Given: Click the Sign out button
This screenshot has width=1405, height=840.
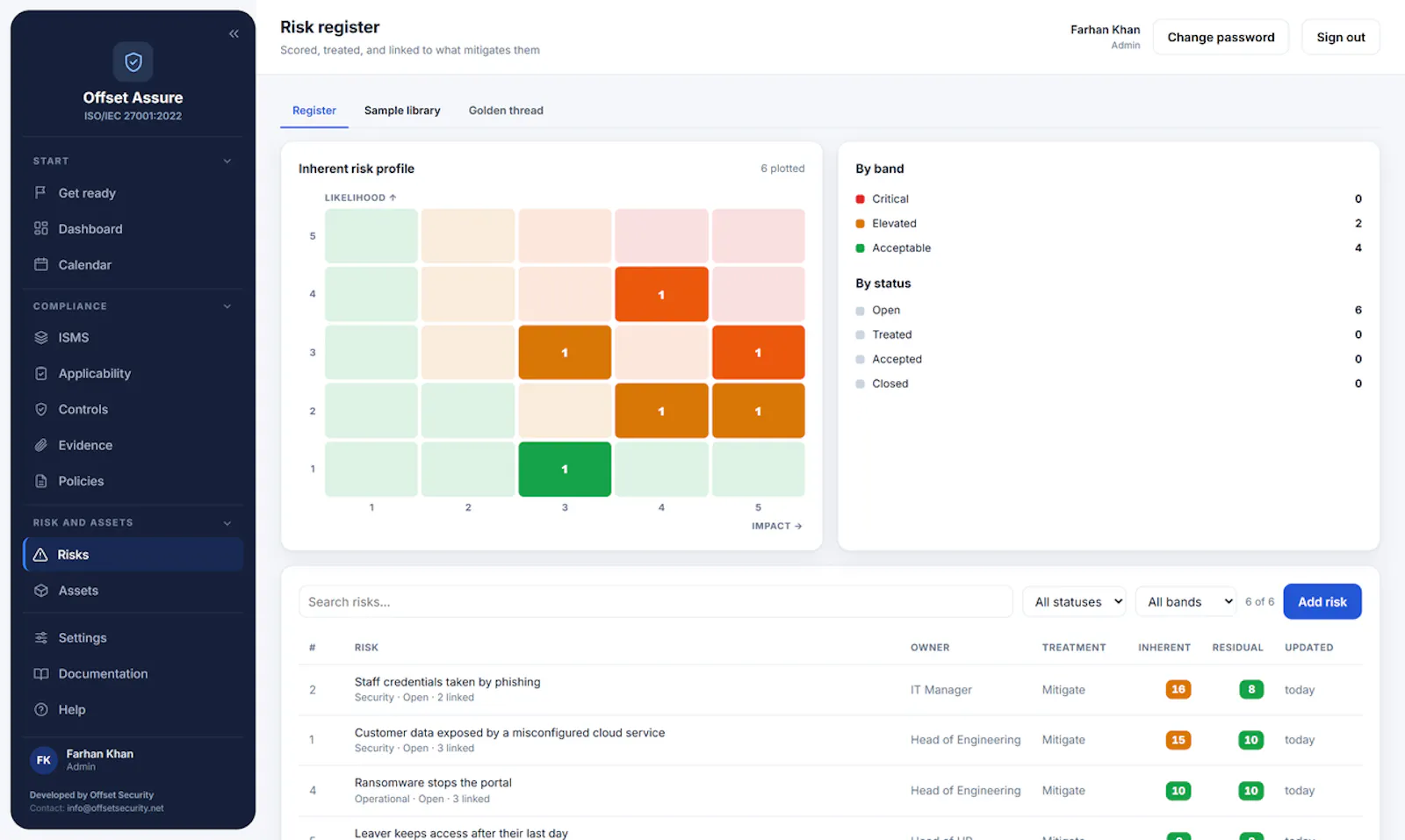Looking at the screenshot, I should pos(1341,37).
